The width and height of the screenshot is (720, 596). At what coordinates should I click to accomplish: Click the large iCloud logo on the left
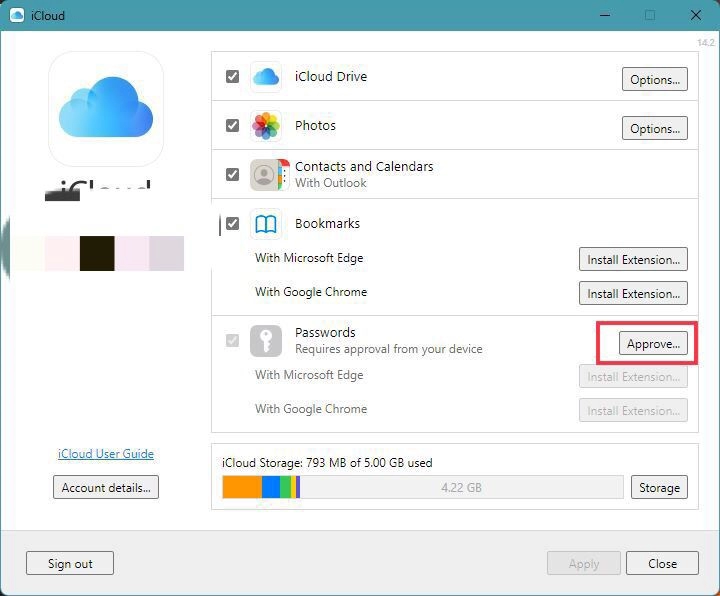(x=106, y=109)
